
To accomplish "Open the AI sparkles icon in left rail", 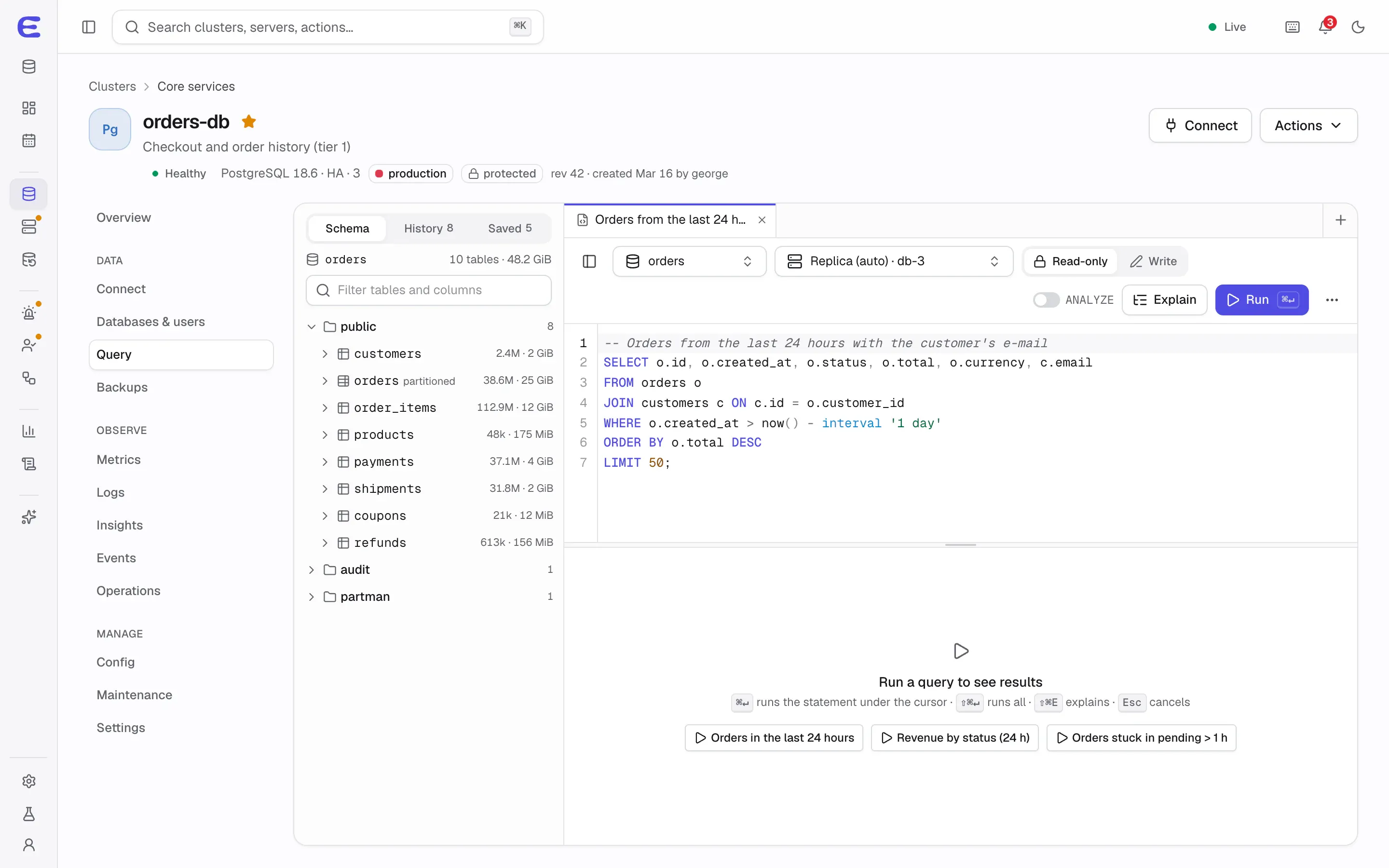I will (x=29, y=516).
